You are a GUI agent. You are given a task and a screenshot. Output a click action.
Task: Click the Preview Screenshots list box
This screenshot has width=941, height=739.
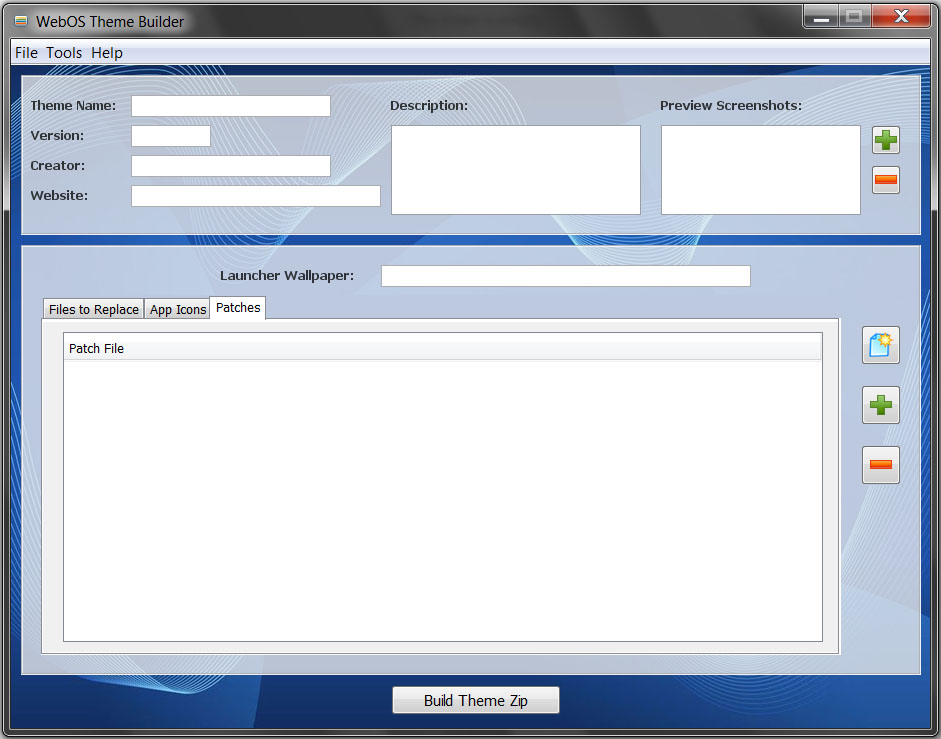click(761, 170)
